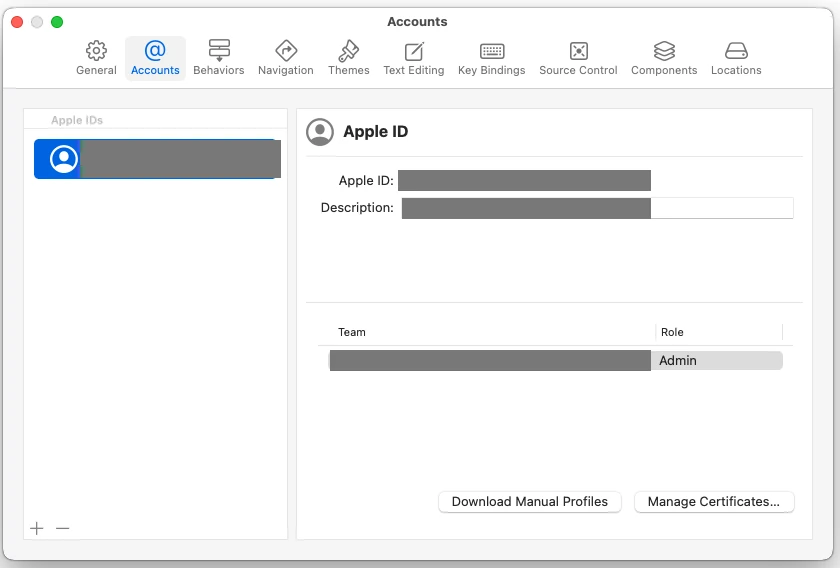Open the Components layers icon
Image resolution: width=840 pixels, height=568 pixels.
click(664, 51)
